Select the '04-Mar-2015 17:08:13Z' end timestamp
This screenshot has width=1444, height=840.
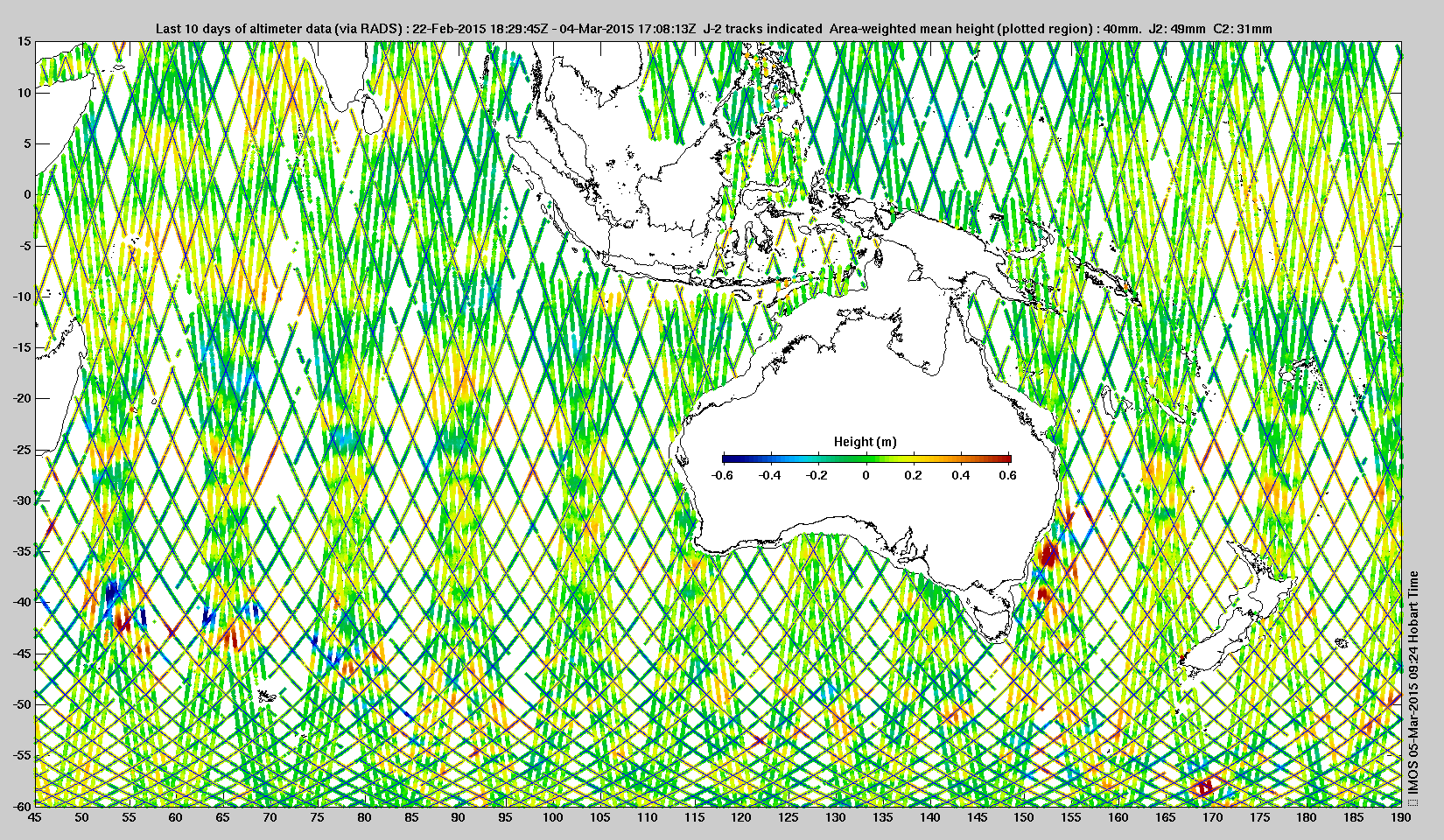627,29
